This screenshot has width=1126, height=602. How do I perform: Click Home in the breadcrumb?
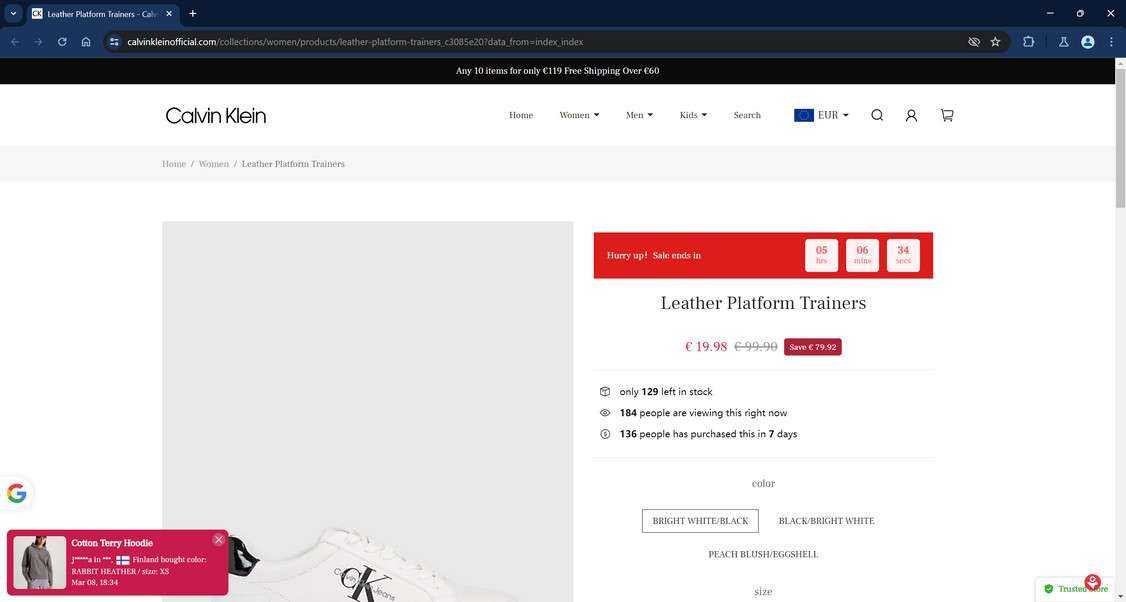pyautogui.click(x=174, y=164)
